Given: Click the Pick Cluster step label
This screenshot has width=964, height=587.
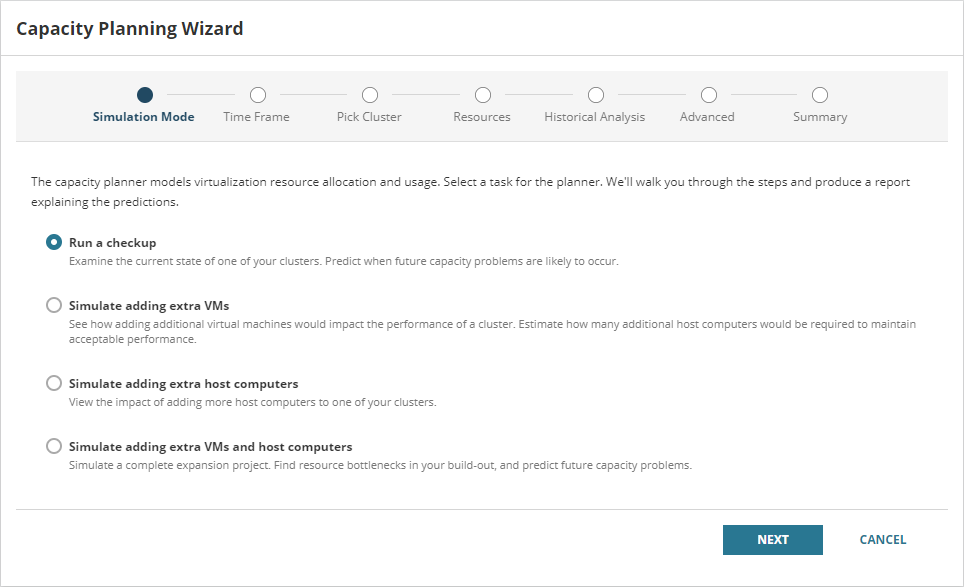Looking at the screenshot, I should pos(369,116).
